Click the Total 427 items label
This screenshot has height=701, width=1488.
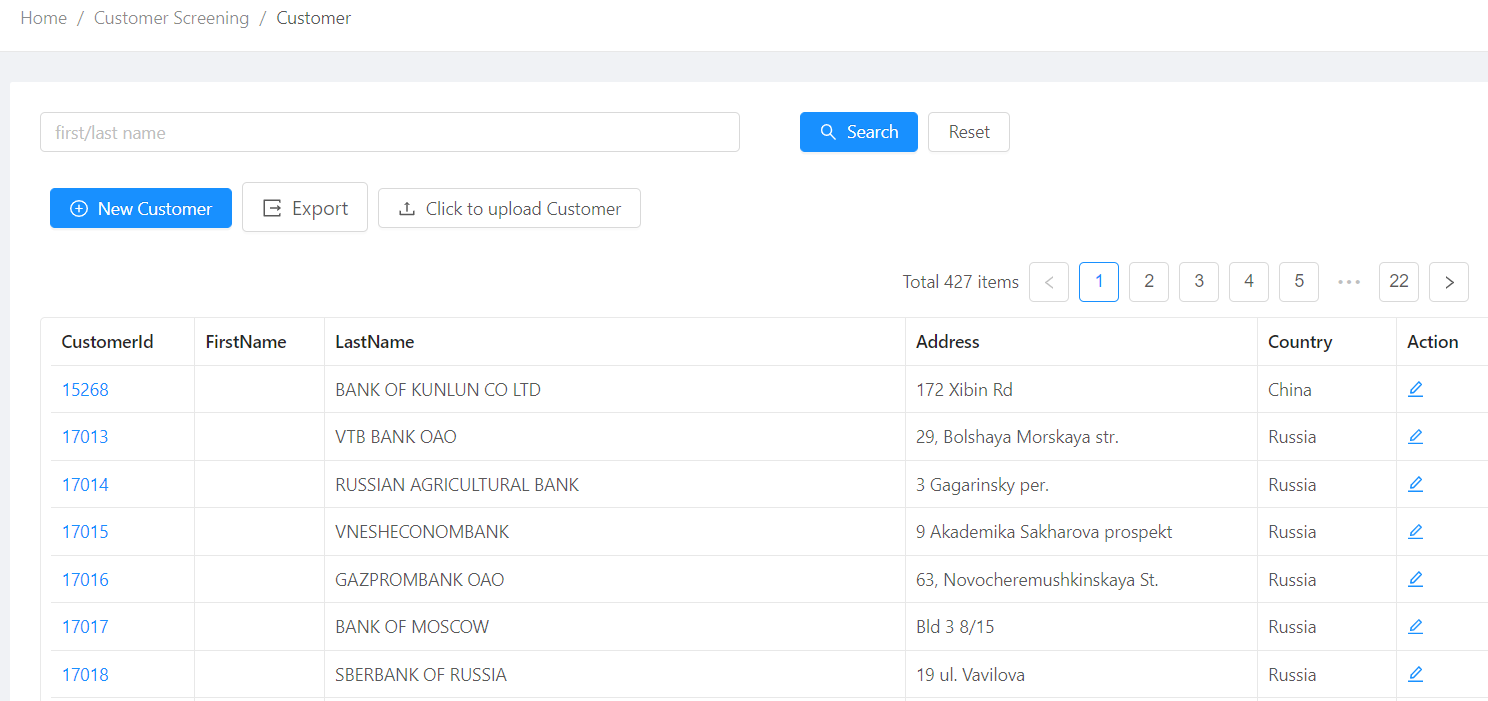(961, 282)
